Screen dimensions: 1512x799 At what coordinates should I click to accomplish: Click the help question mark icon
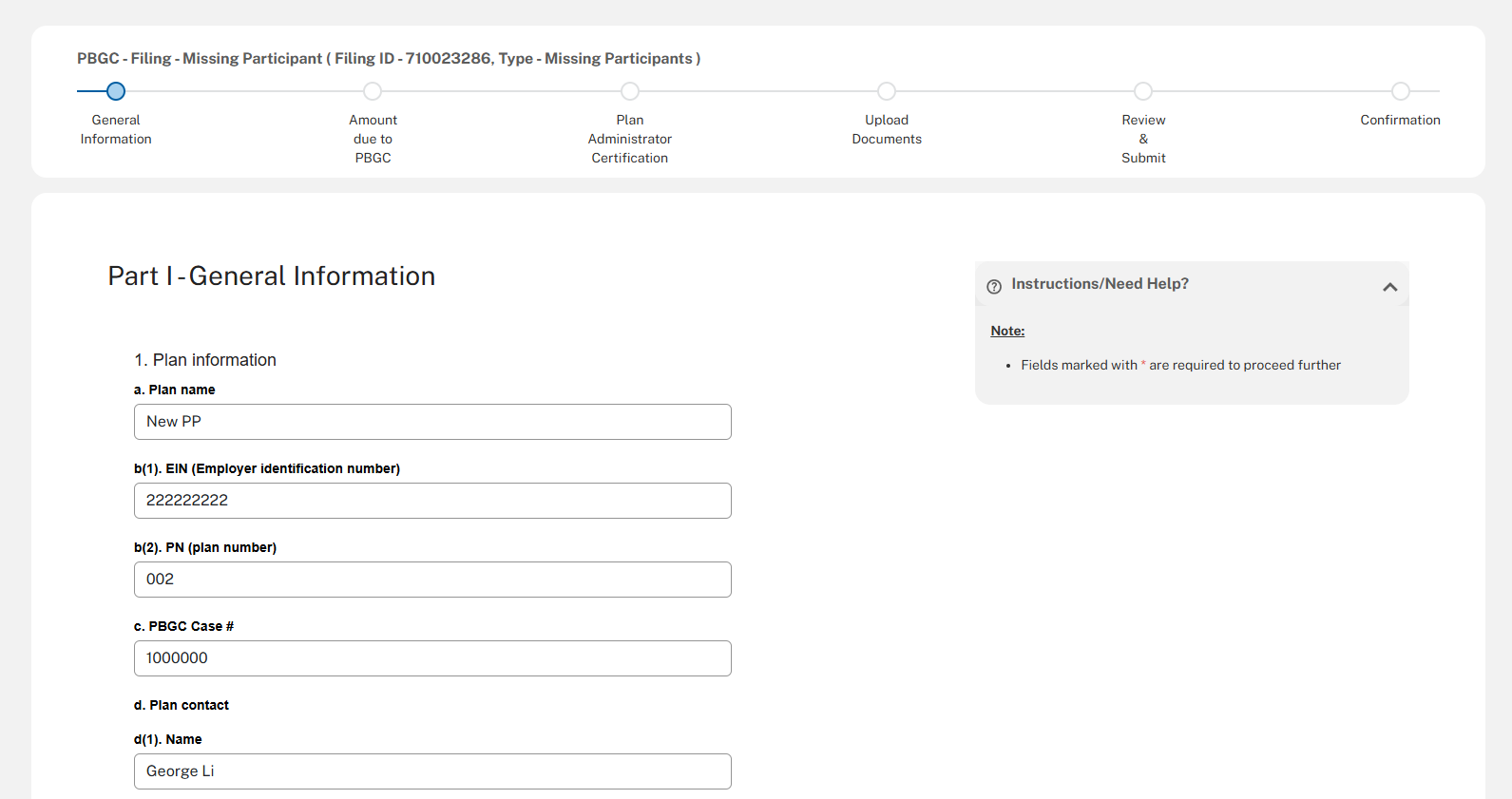coord(994,286)
